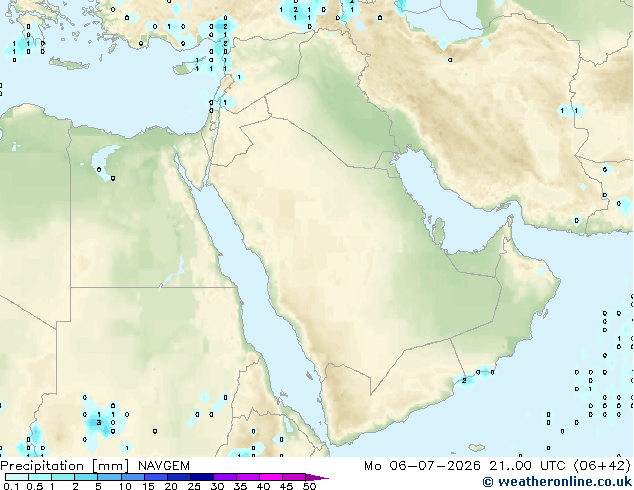
Task: Click the '15' legend value
Action: [x=148, y=486]
